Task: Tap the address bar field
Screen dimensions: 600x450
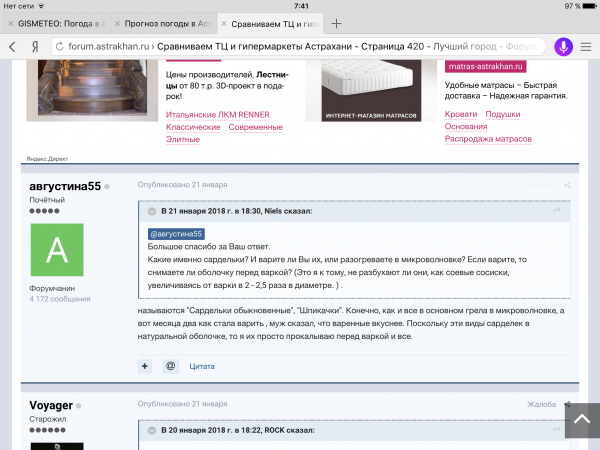Action: point(297,47)
